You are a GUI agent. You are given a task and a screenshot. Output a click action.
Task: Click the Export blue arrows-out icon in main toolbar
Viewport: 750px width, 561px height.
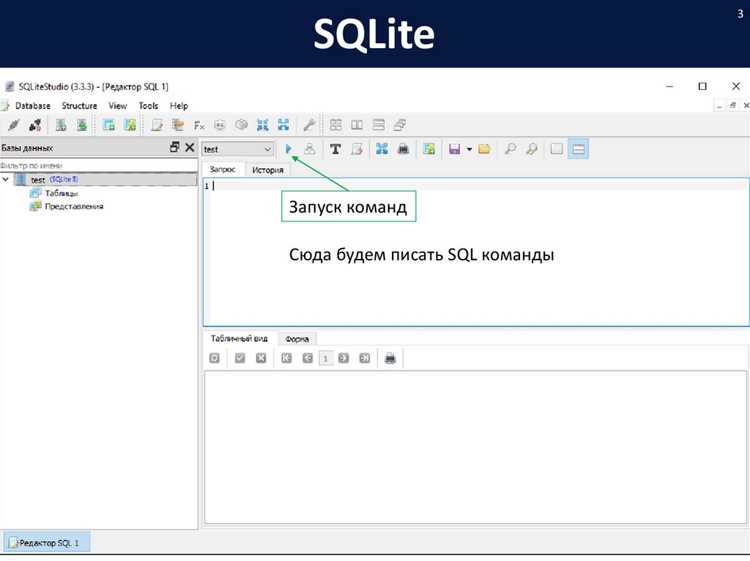click(x=284, y=125)
